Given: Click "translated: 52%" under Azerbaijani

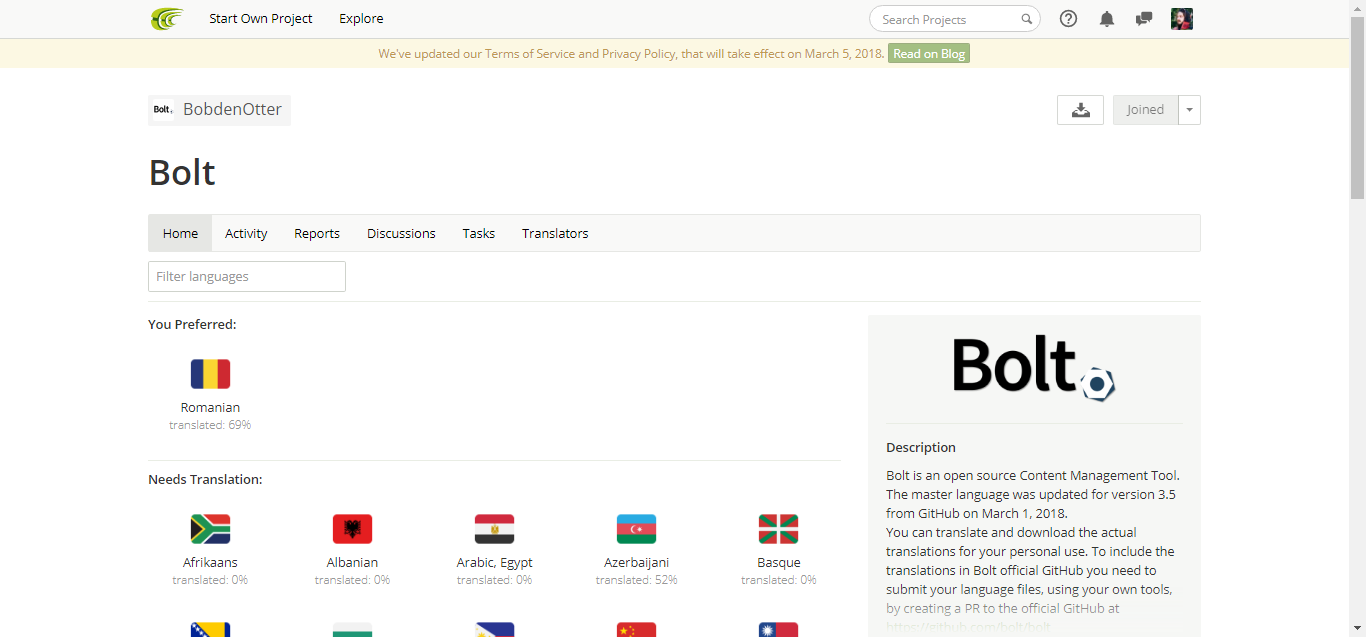Looking at the screenshot, I should (x=636, y=580).
